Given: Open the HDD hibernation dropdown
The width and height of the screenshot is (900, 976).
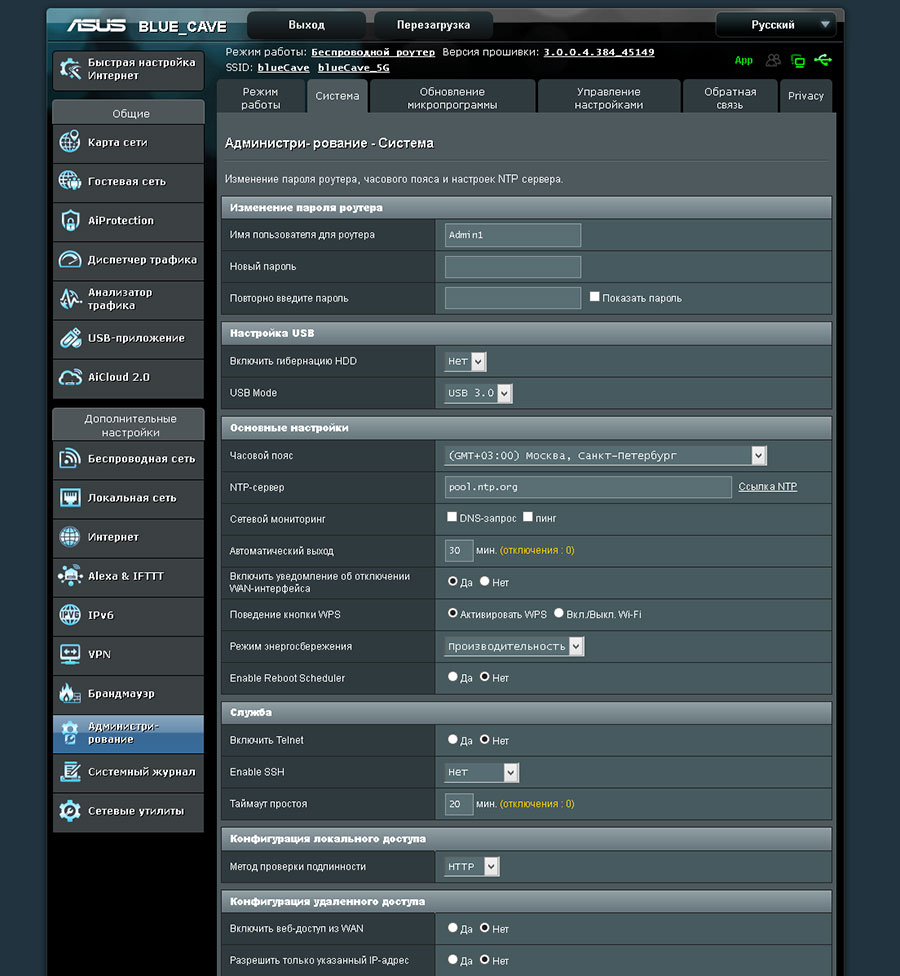Looking at the screenshot, I should click(465, 361).
